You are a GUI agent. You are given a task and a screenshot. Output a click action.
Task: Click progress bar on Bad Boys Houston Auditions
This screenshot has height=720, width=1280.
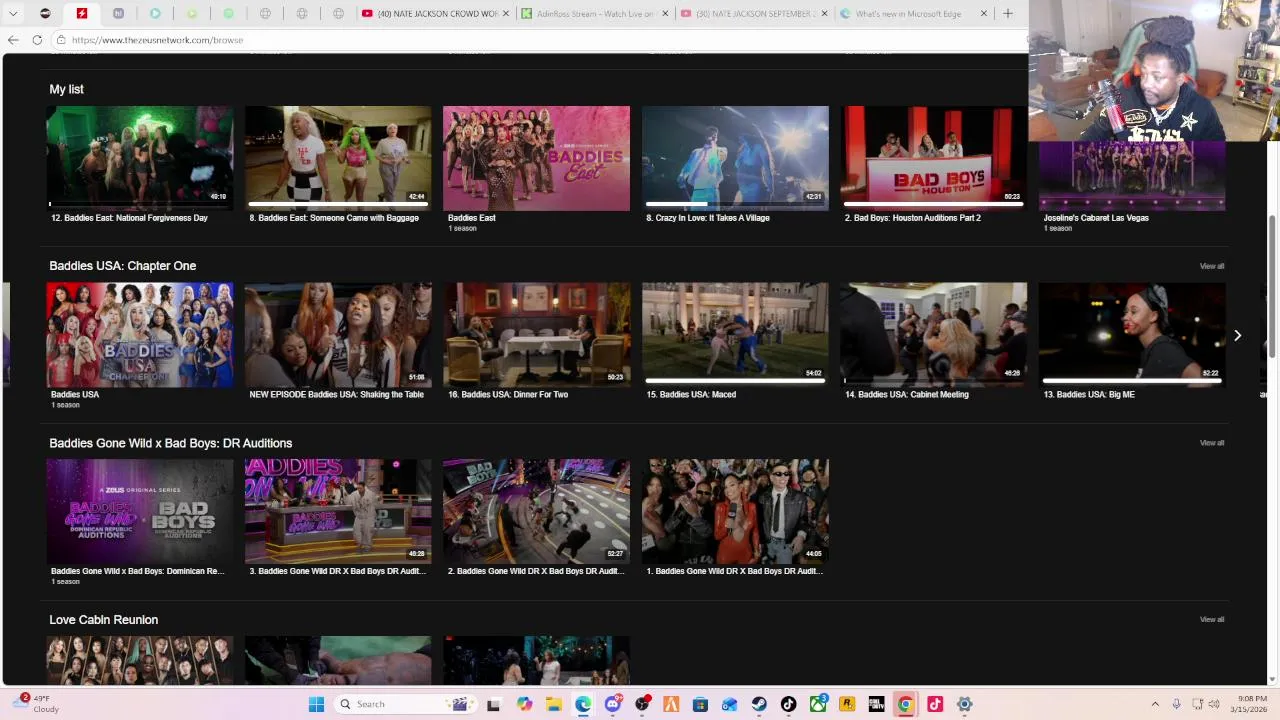click(x=933, y=204)
